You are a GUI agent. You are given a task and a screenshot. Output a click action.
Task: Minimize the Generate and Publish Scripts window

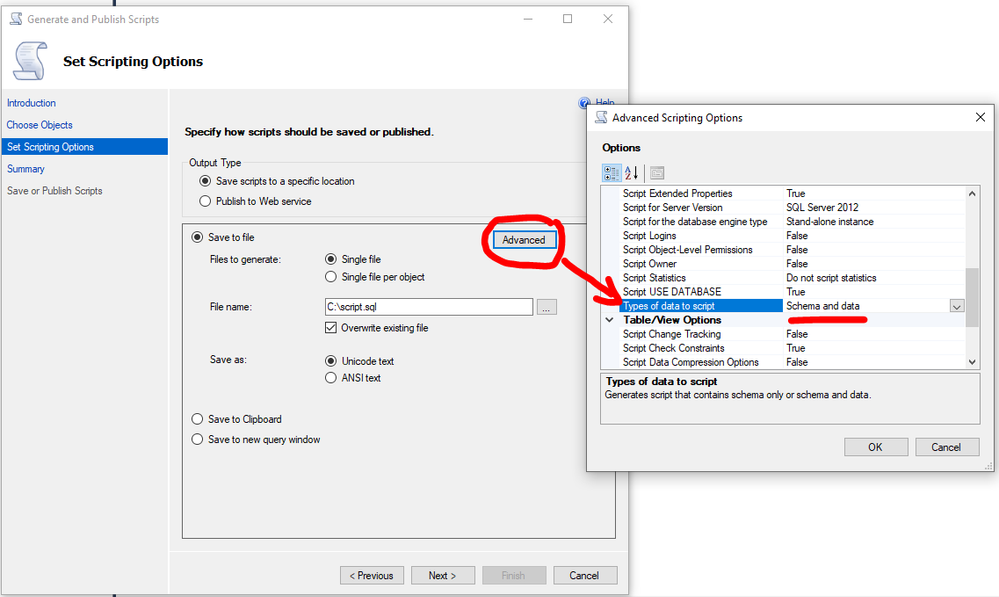coord(528,19)
